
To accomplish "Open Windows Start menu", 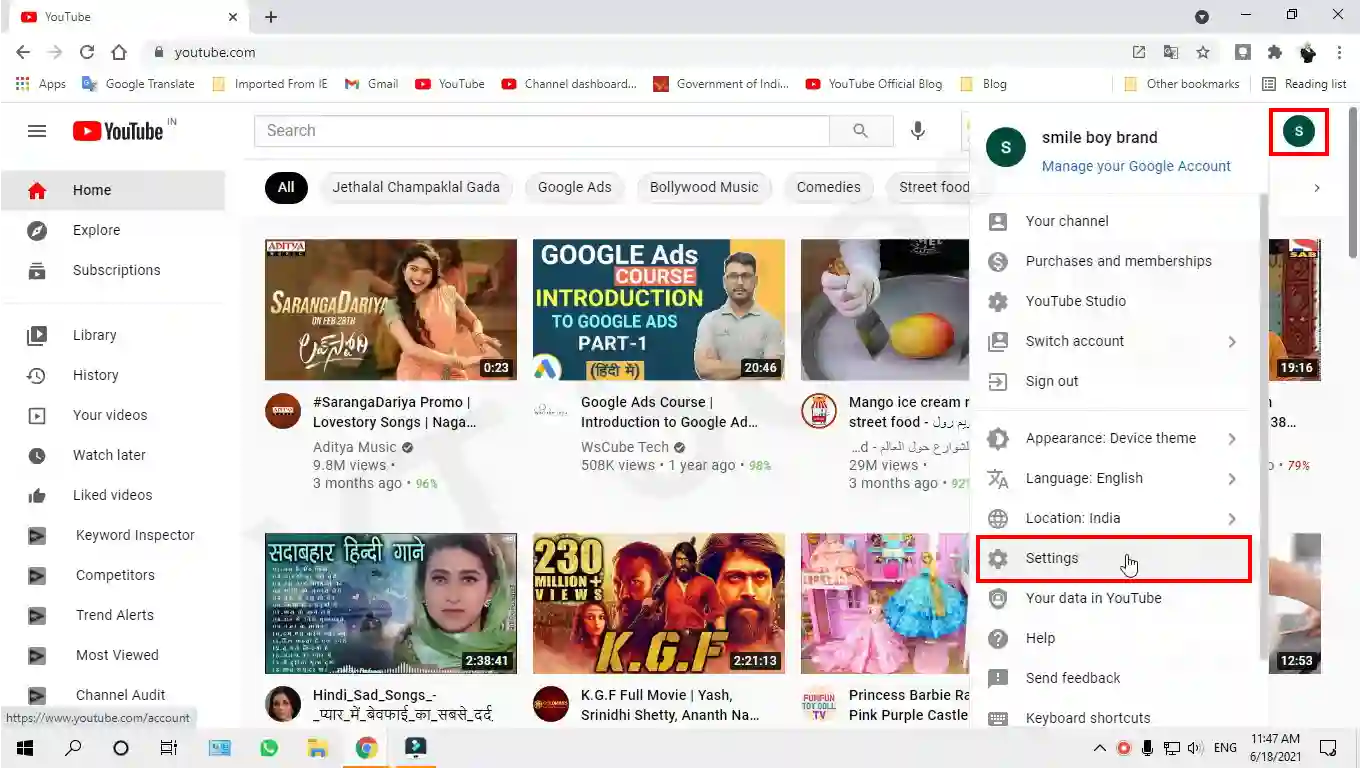I will [25, 747].
